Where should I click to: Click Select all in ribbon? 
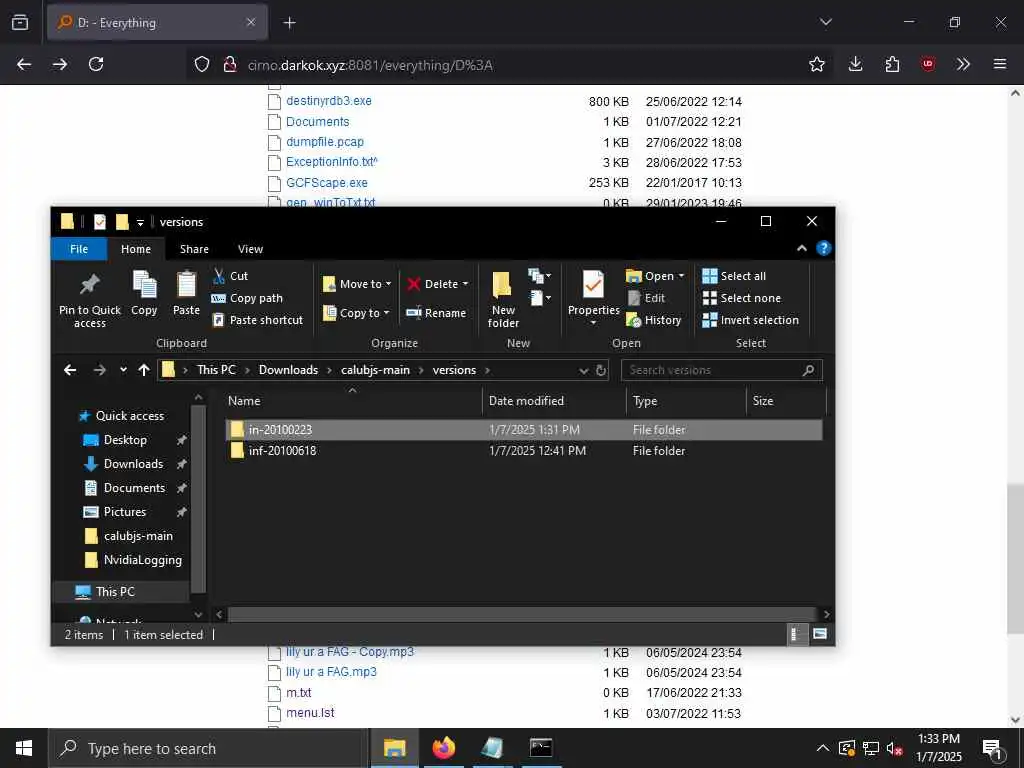coord(734,276)
